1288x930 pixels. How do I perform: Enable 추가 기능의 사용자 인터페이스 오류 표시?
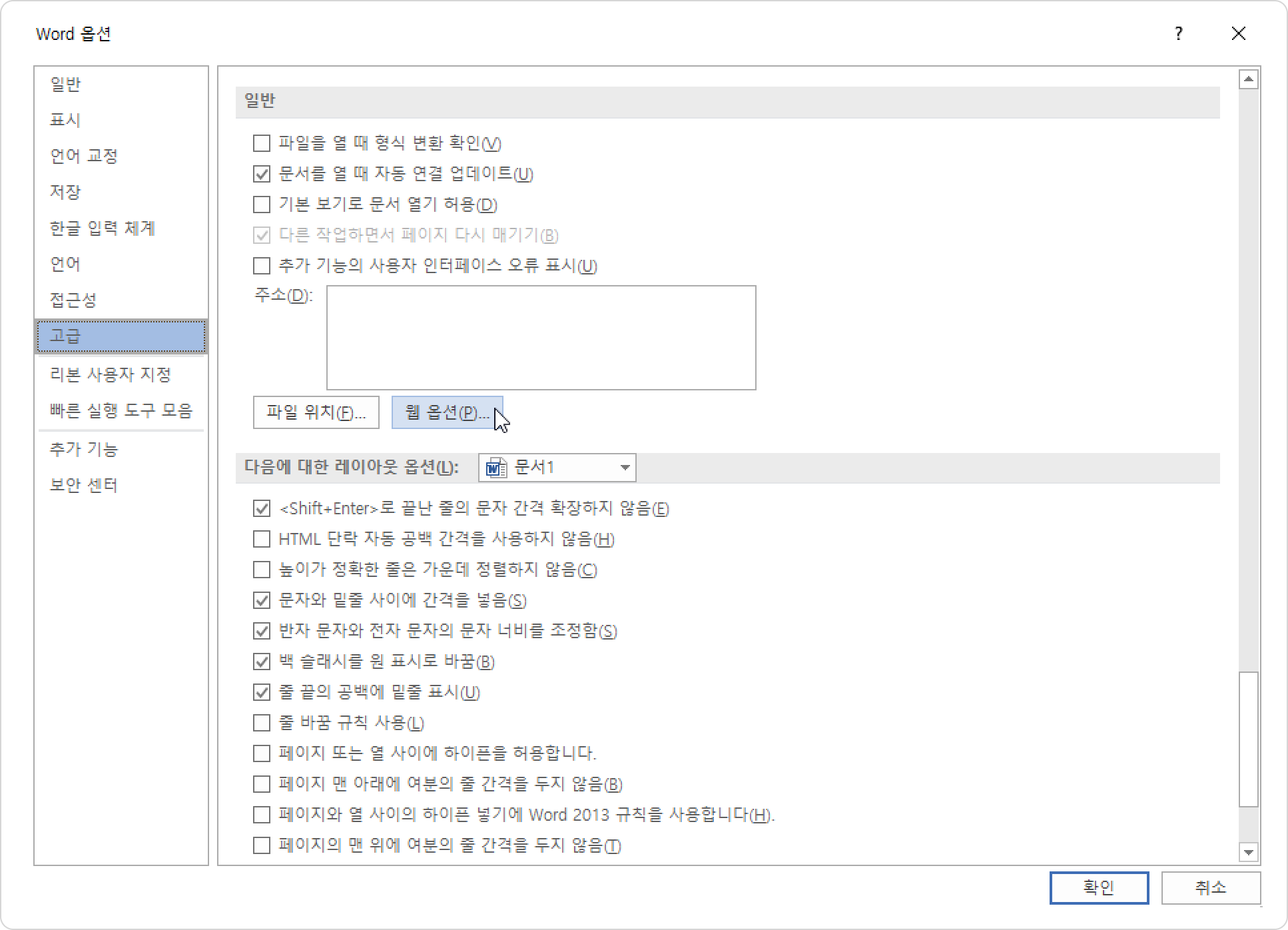tap(262, 266)
